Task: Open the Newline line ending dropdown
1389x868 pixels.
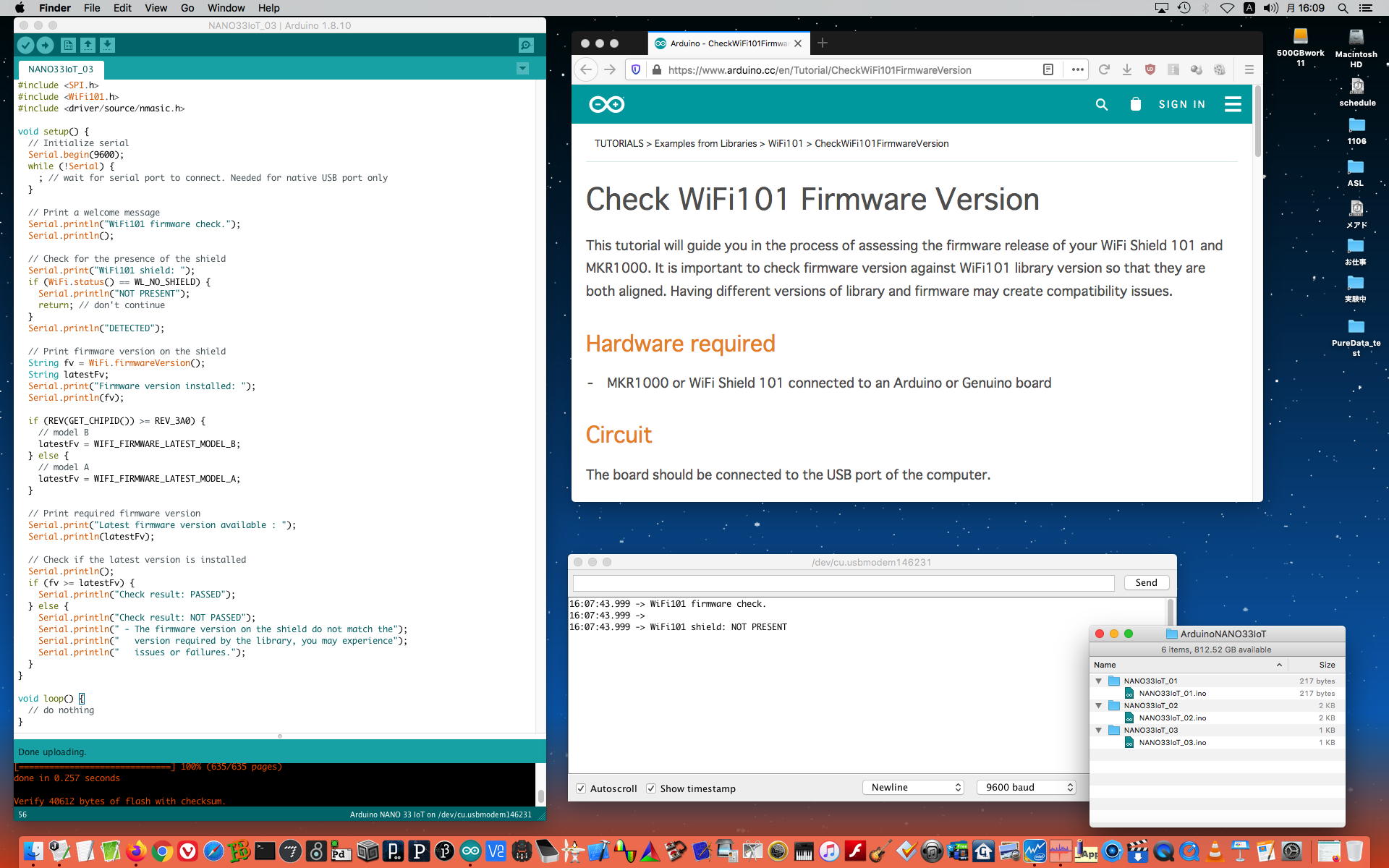Action: (x=914, y=787)
